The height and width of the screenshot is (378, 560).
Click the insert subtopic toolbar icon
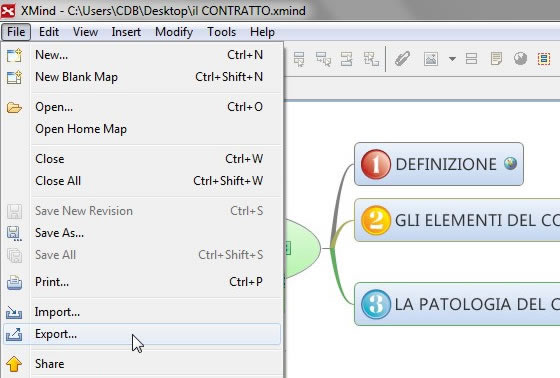point(299,59)
